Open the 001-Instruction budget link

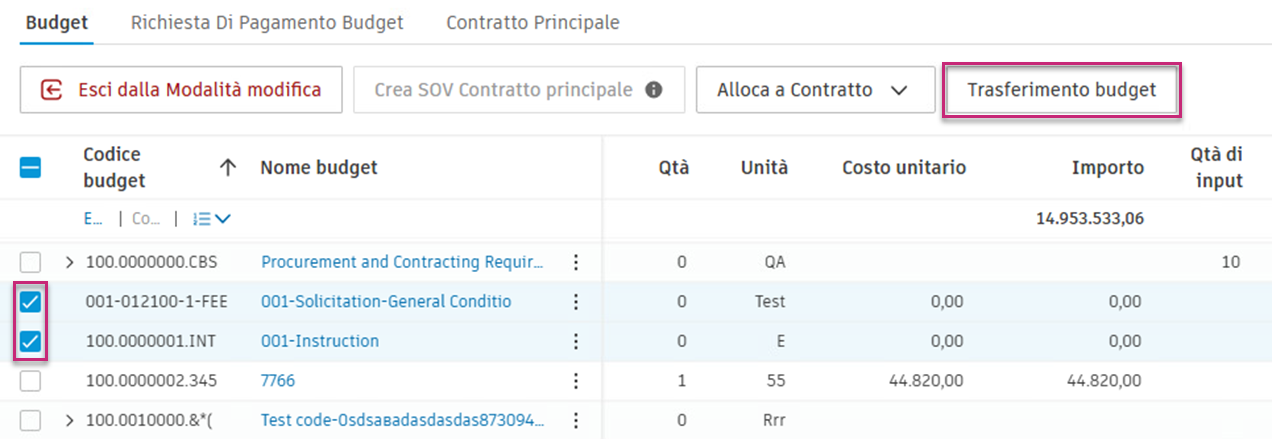320,342
